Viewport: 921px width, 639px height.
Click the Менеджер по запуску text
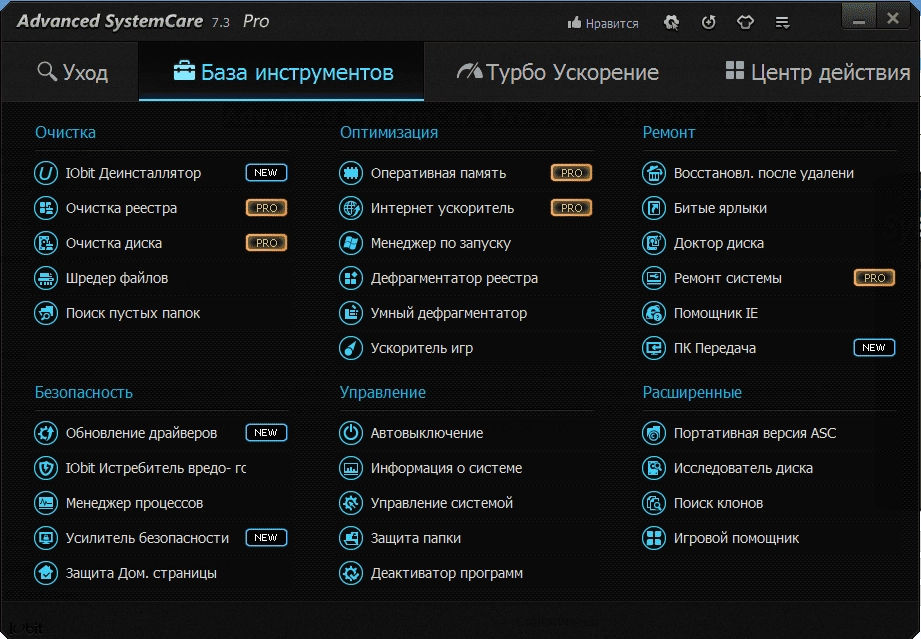441,243
